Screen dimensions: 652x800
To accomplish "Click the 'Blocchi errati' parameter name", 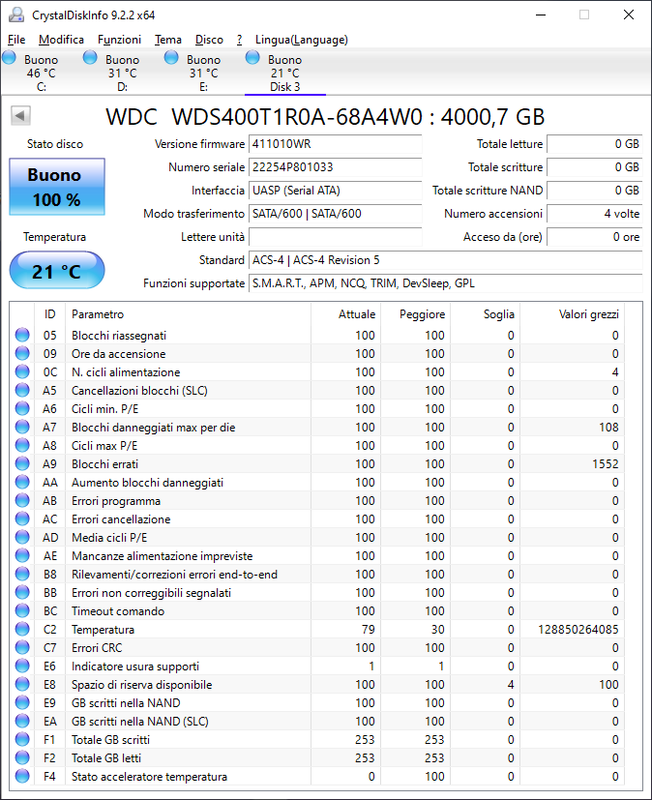I will tap(105, 464).
